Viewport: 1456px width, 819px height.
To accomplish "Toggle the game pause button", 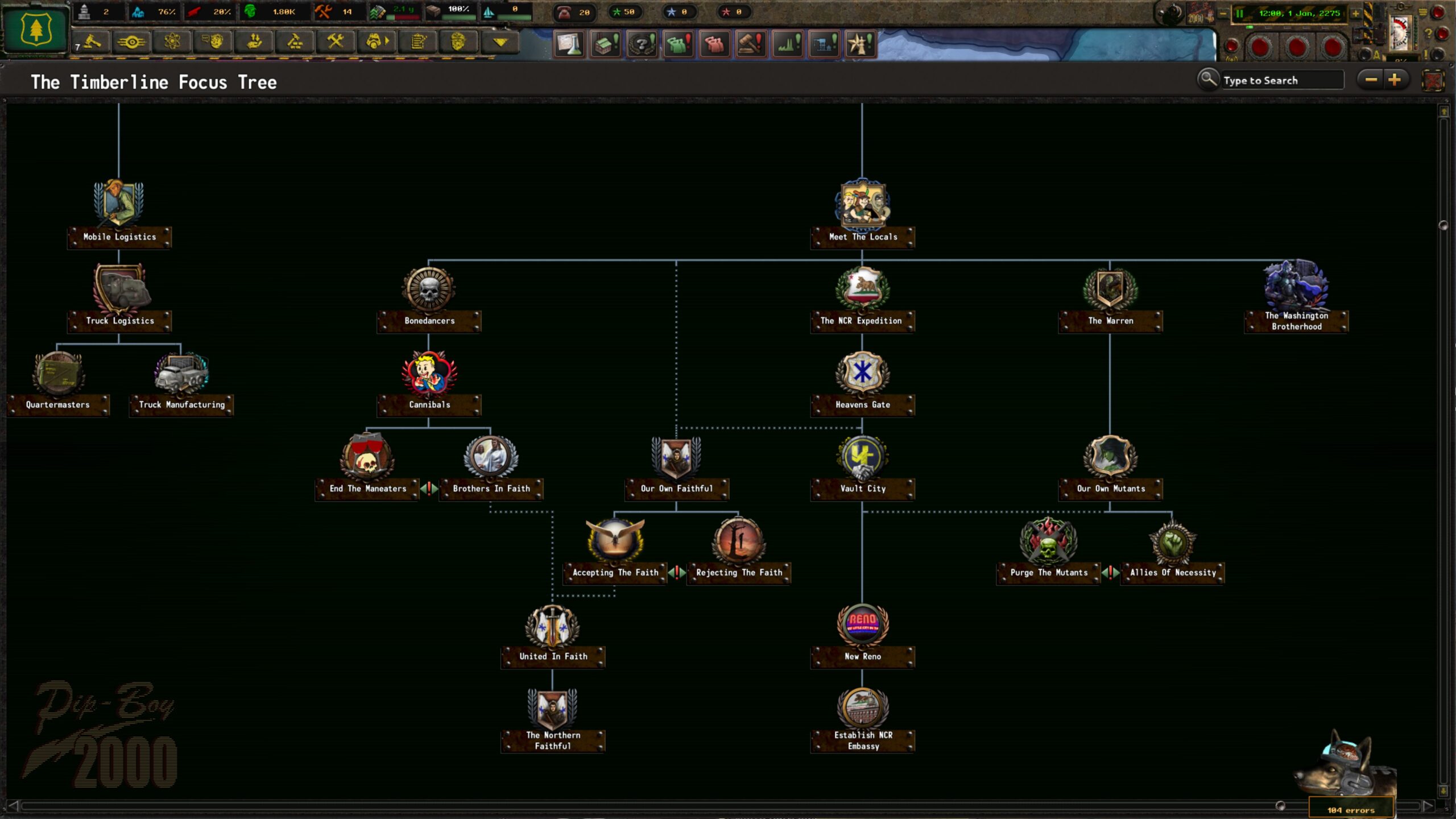I will 1239,13.
